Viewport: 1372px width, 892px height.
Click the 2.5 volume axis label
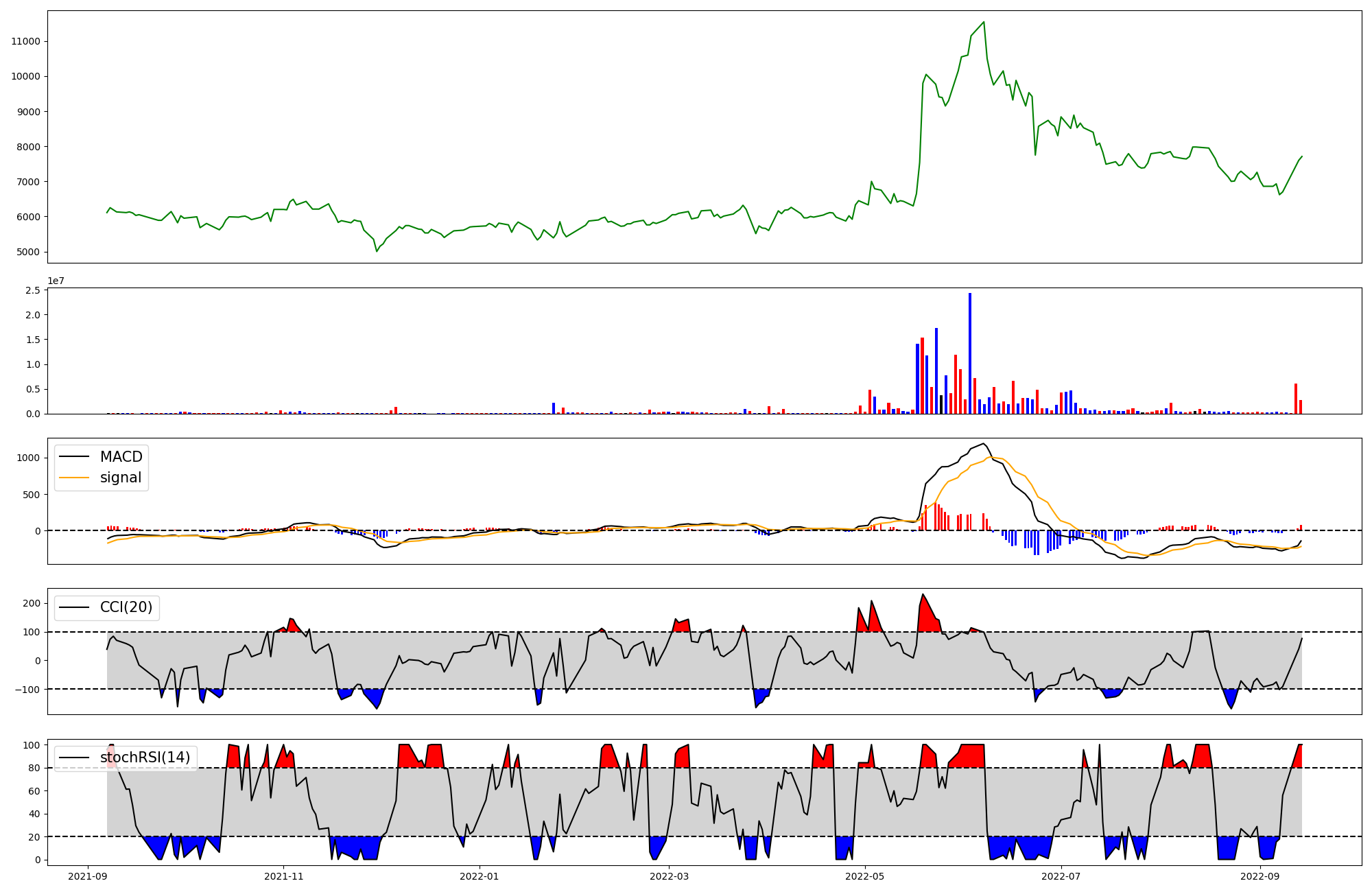[33, 291]
